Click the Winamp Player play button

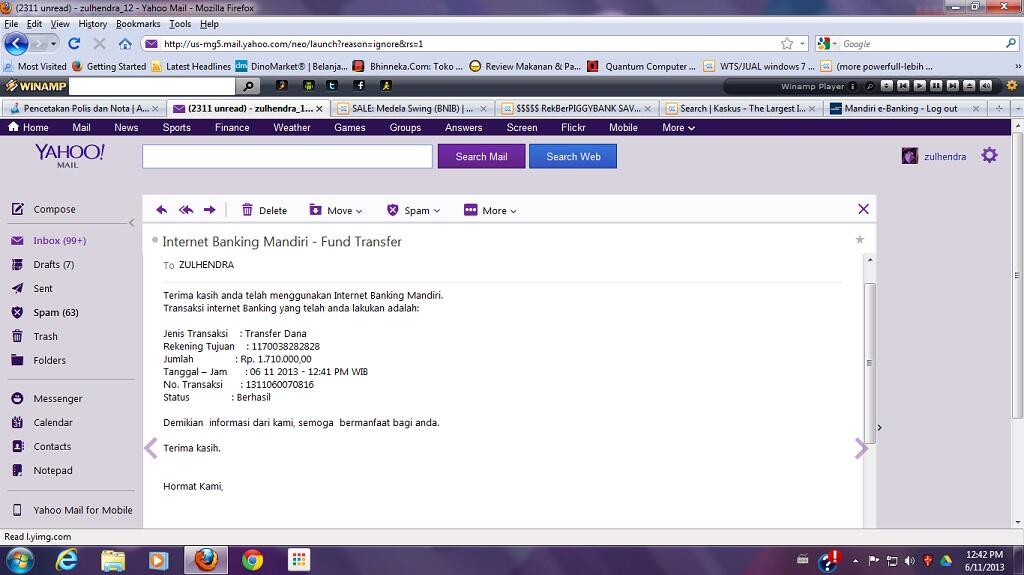coord(920,86)
